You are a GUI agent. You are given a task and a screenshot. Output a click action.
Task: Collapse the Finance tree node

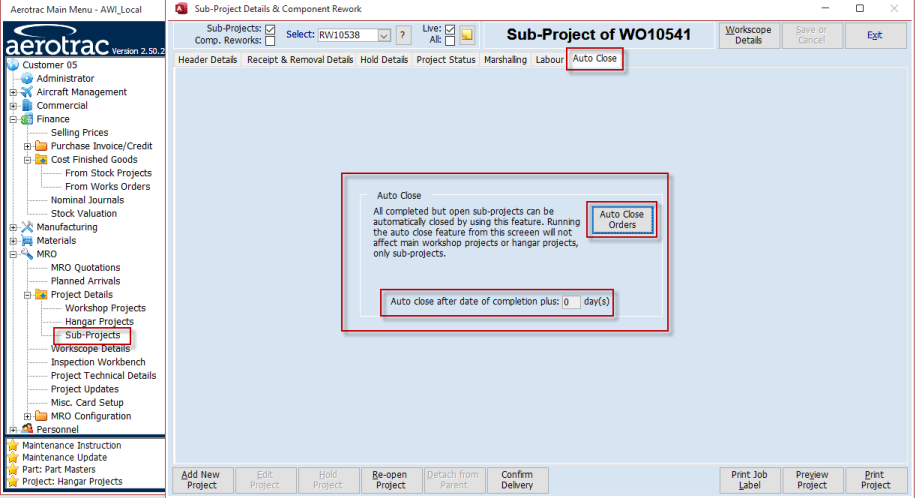point(13,119)
